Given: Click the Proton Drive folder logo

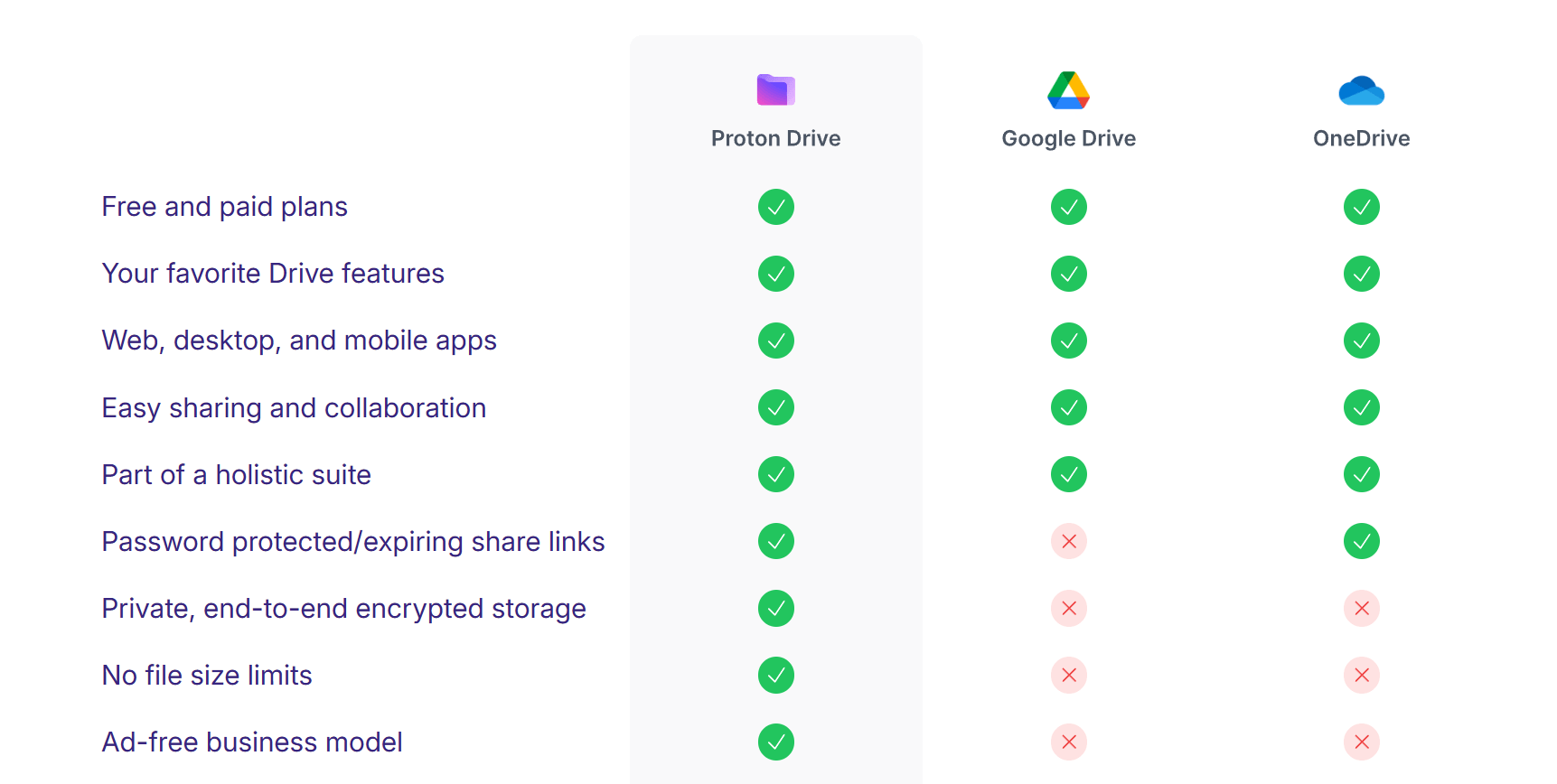Looking at the screenshot, I should [775, 89].
